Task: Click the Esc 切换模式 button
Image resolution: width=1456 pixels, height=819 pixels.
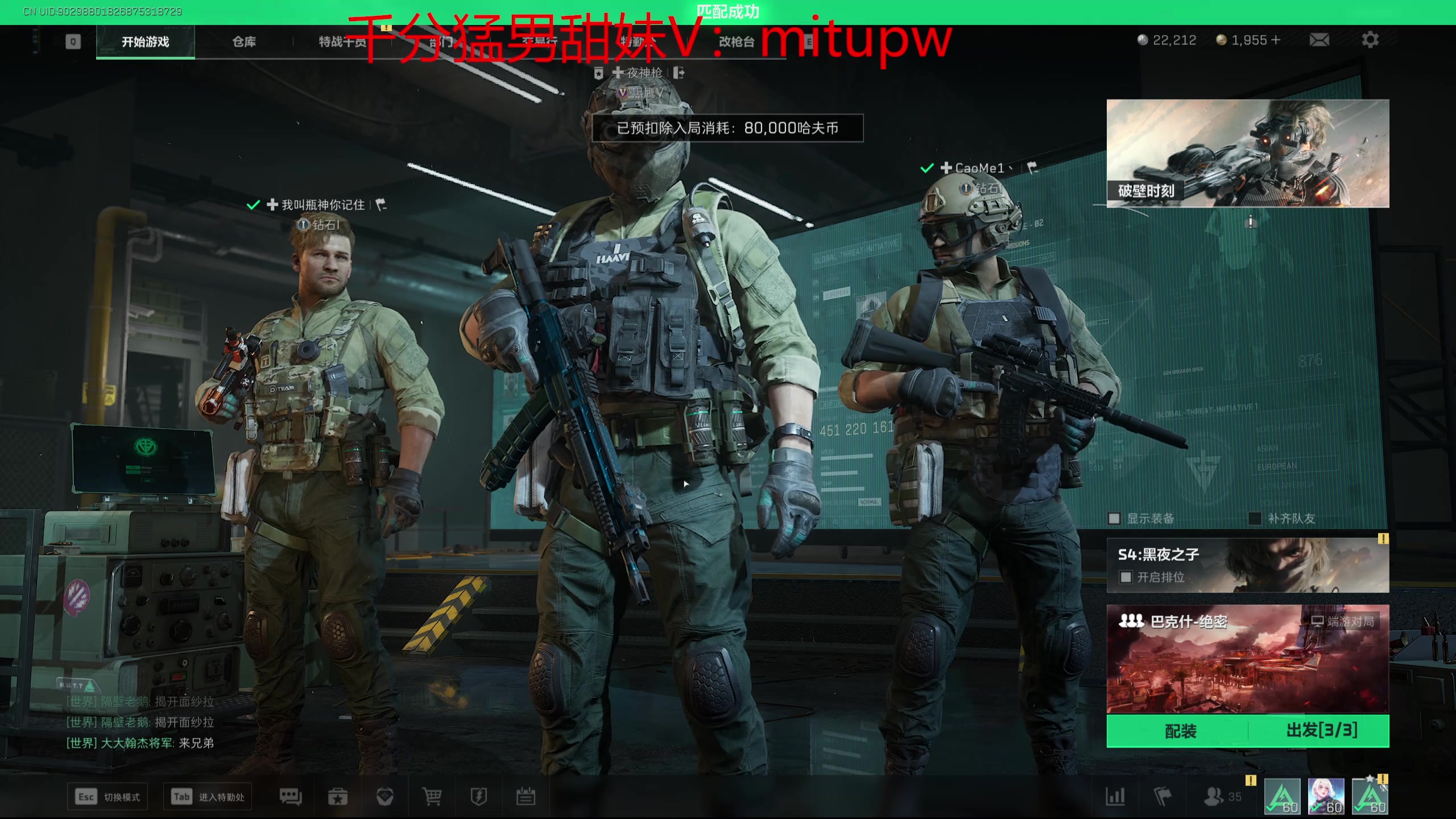Action: click(x=108, y=797)
